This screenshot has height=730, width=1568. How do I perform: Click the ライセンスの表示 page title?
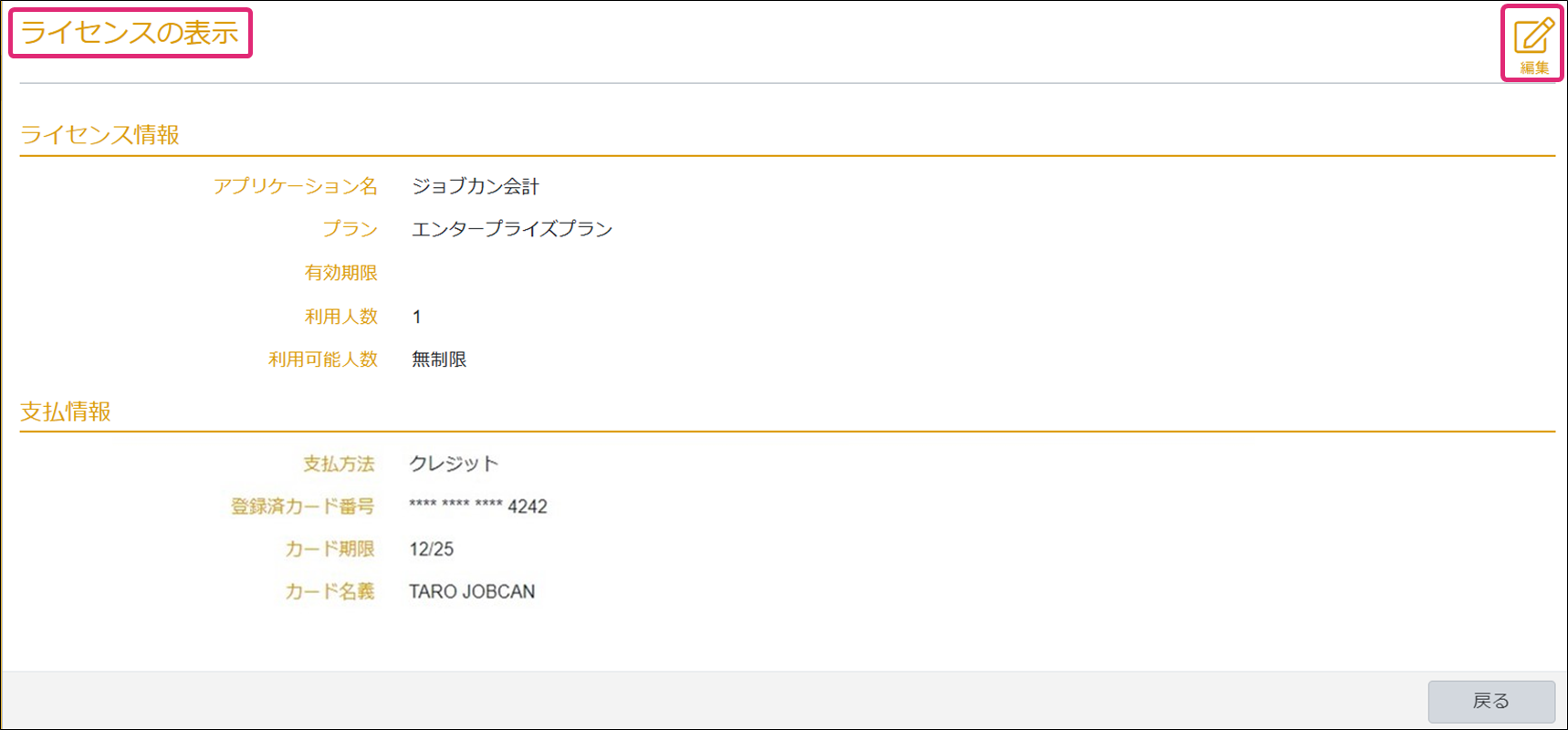(130, 33)
